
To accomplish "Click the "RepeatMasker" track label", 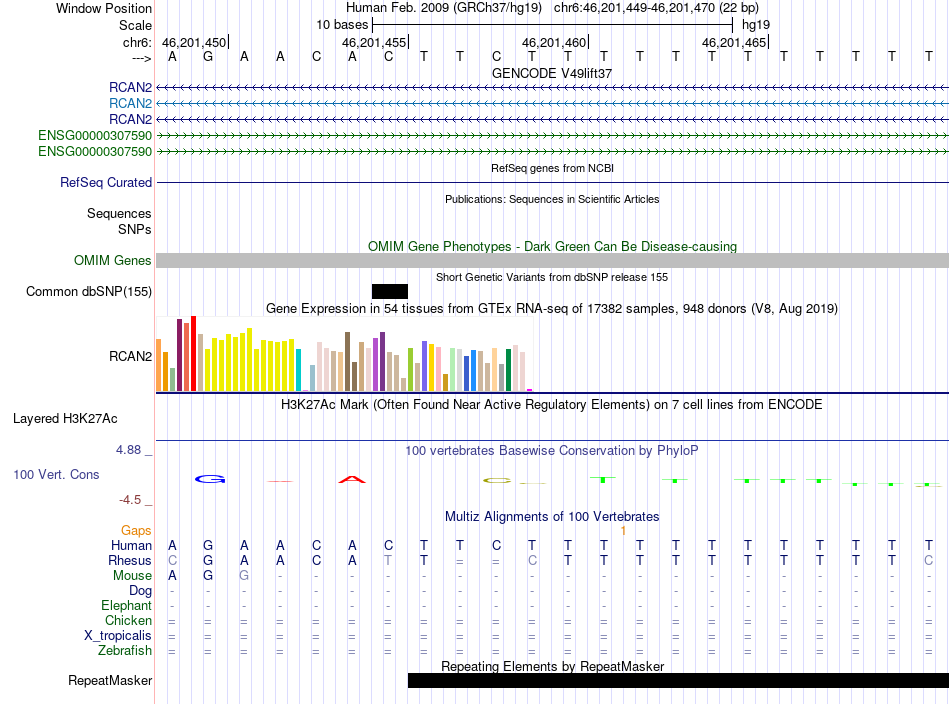I will tap(110, 680).
